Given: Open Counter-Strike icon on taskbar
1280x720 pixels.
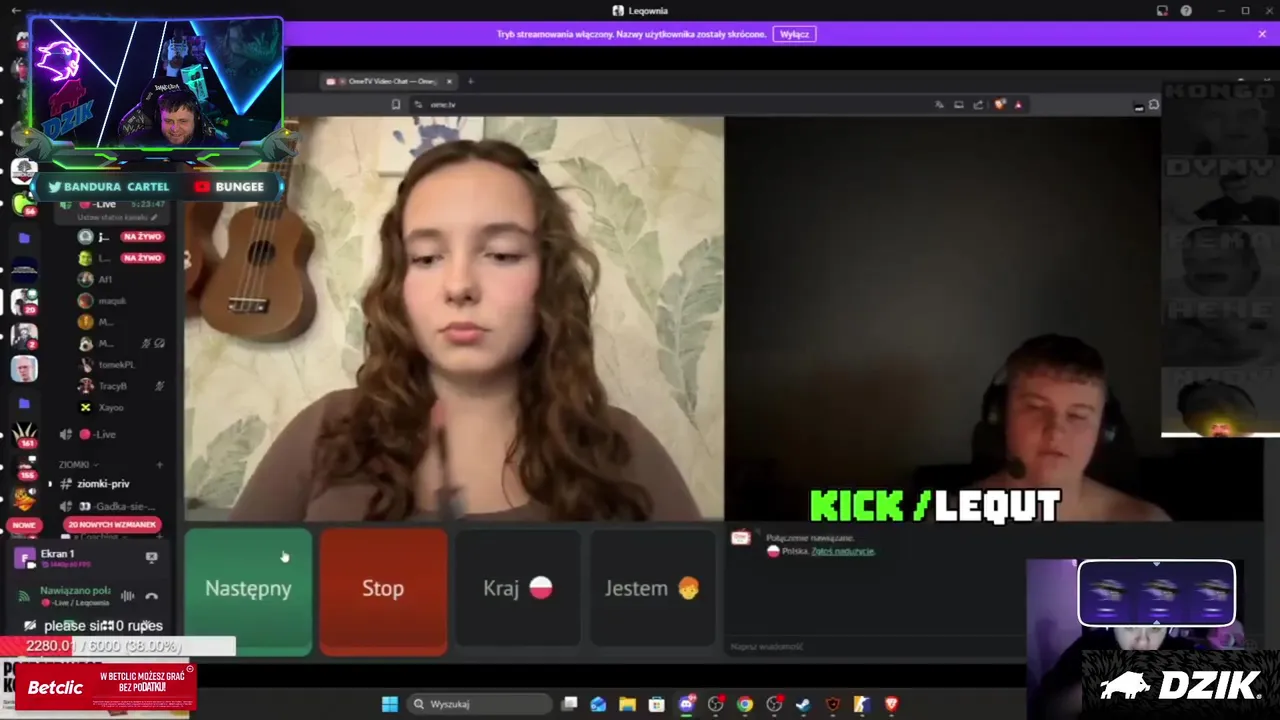Looking at the screenshot, I should pyautogui.click(x=862, y=704).
